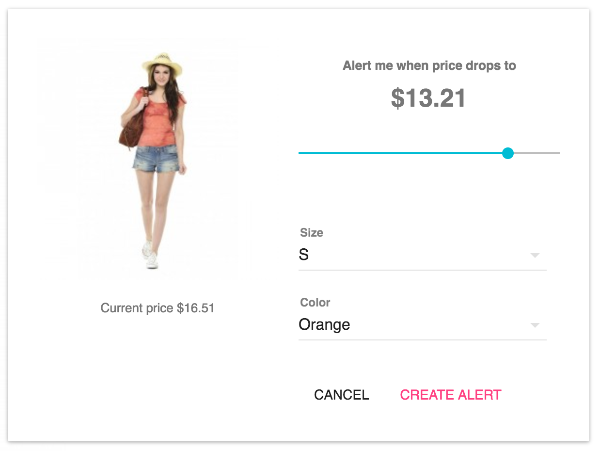Image resolution: width=600 pixels, height=451 pixels.
Task: Click the $13.21 target price value
Action: click(428, 98)
